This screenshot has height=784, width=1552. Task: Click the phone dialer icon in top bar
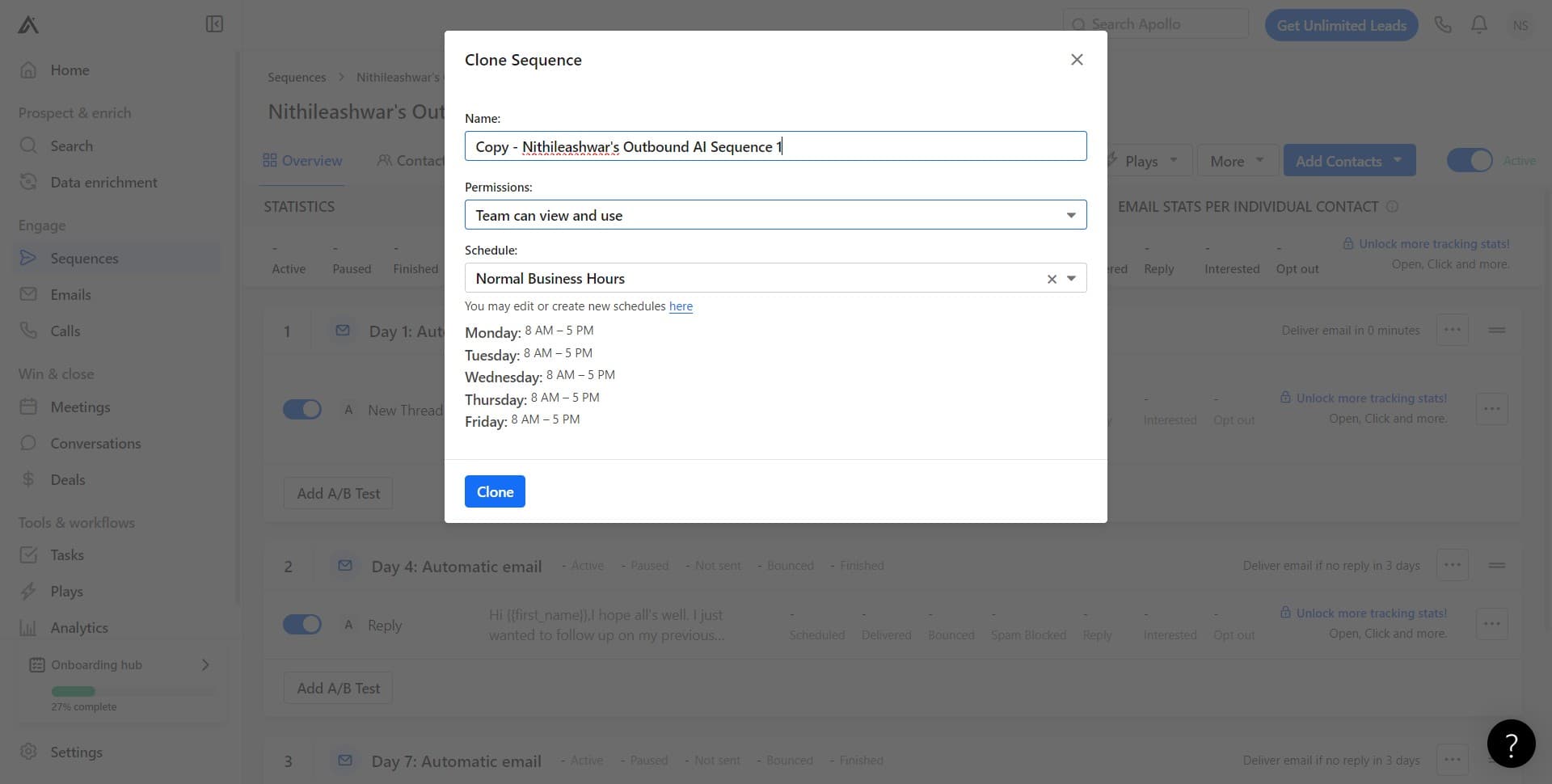(1443, 24)
